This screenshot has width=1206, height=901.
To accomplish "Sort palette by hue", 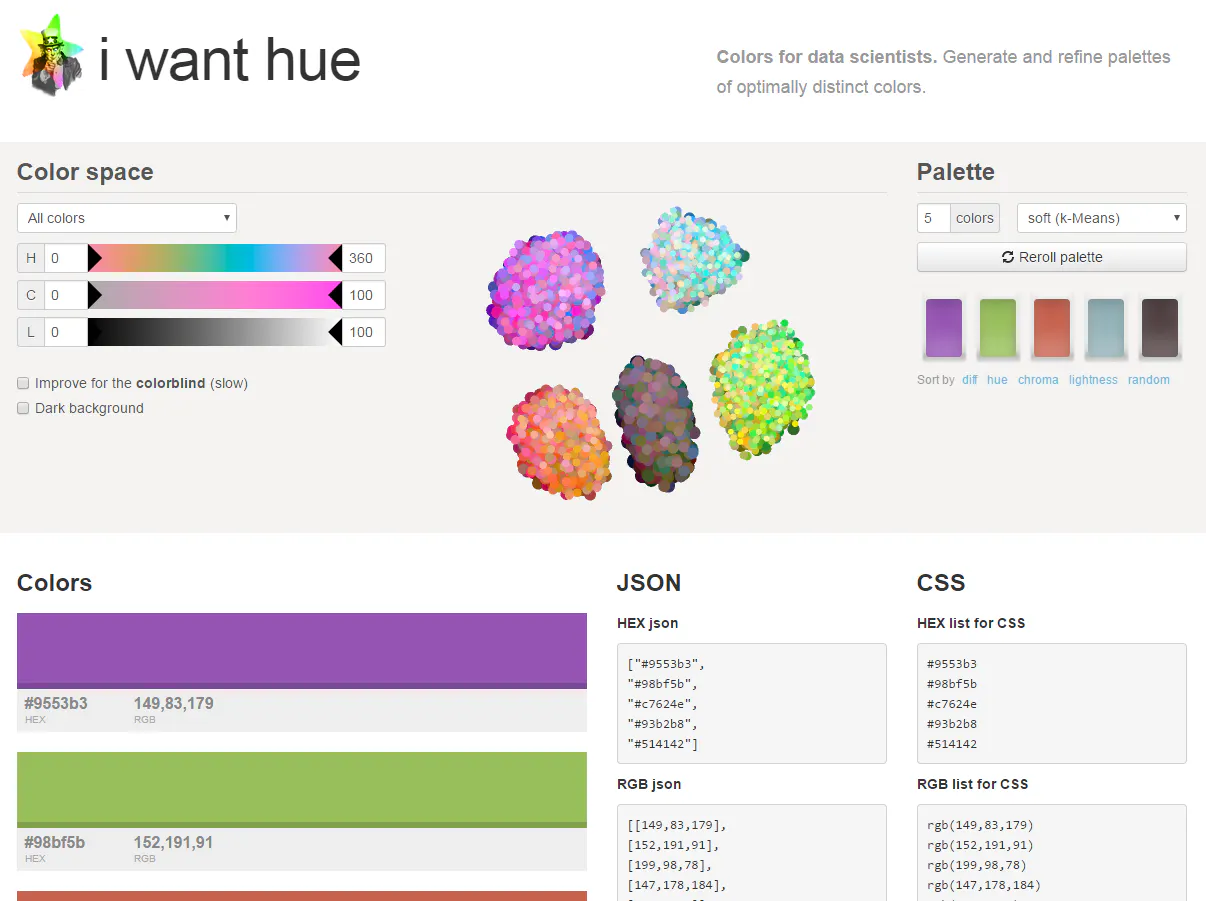I will pos(997,380).
